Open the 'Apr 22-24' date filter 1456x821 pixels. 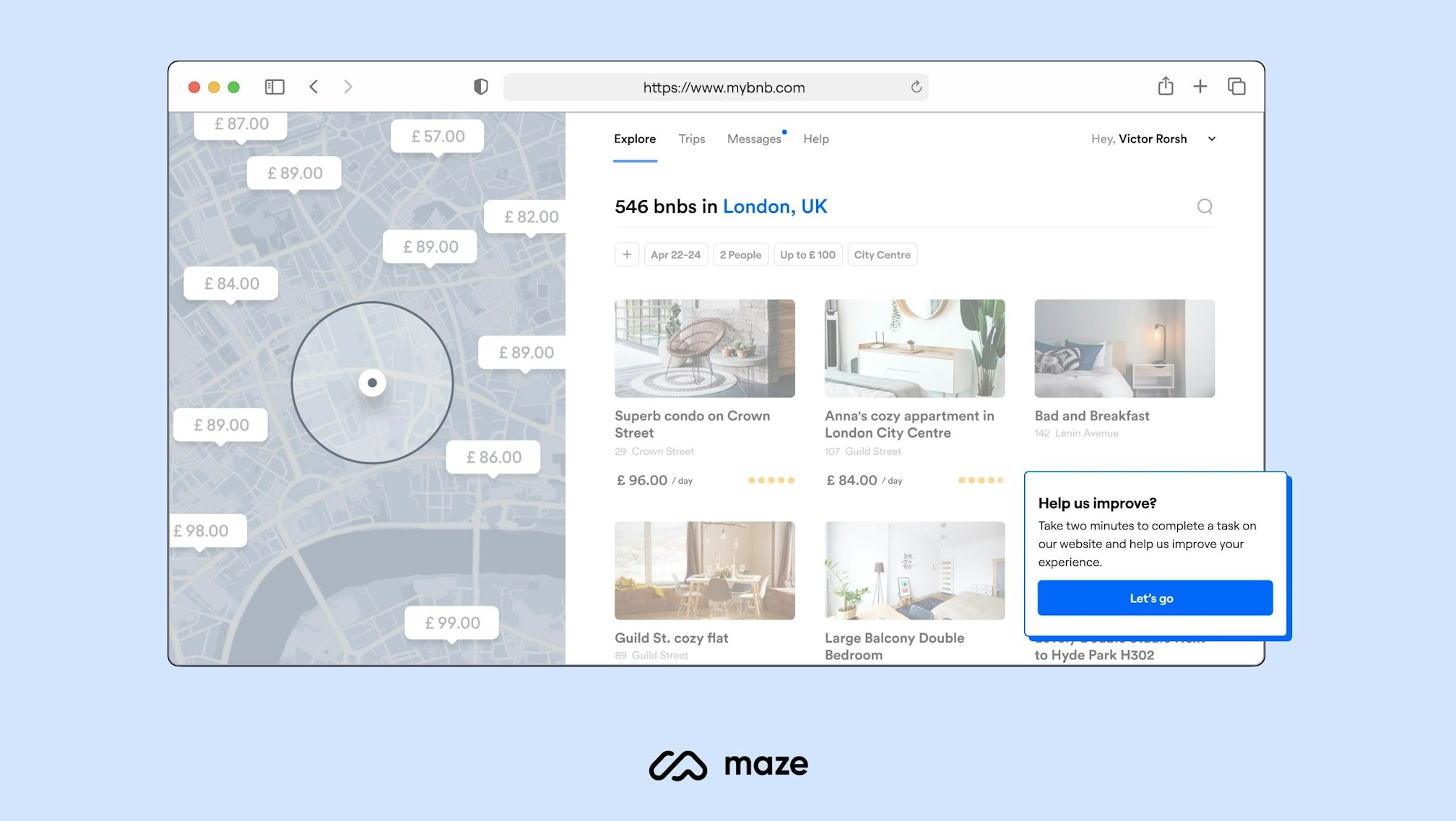point(675,254)
